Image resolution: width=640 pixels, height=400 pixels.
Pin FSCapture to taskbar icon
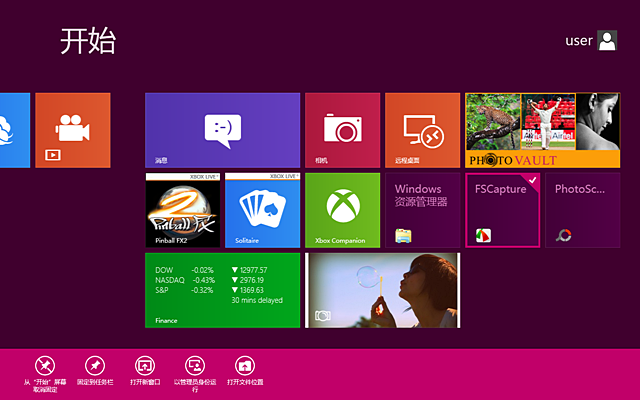[x=95, y=366]
